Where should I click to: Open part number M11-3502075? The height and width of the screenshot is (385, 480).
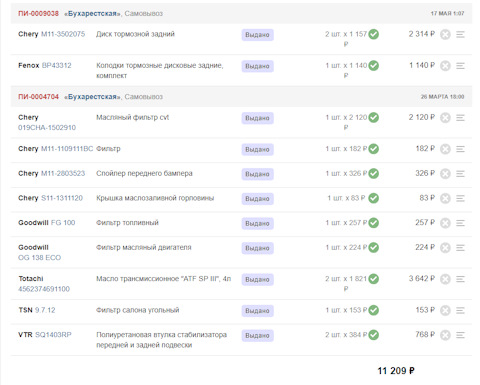point(63,34)
